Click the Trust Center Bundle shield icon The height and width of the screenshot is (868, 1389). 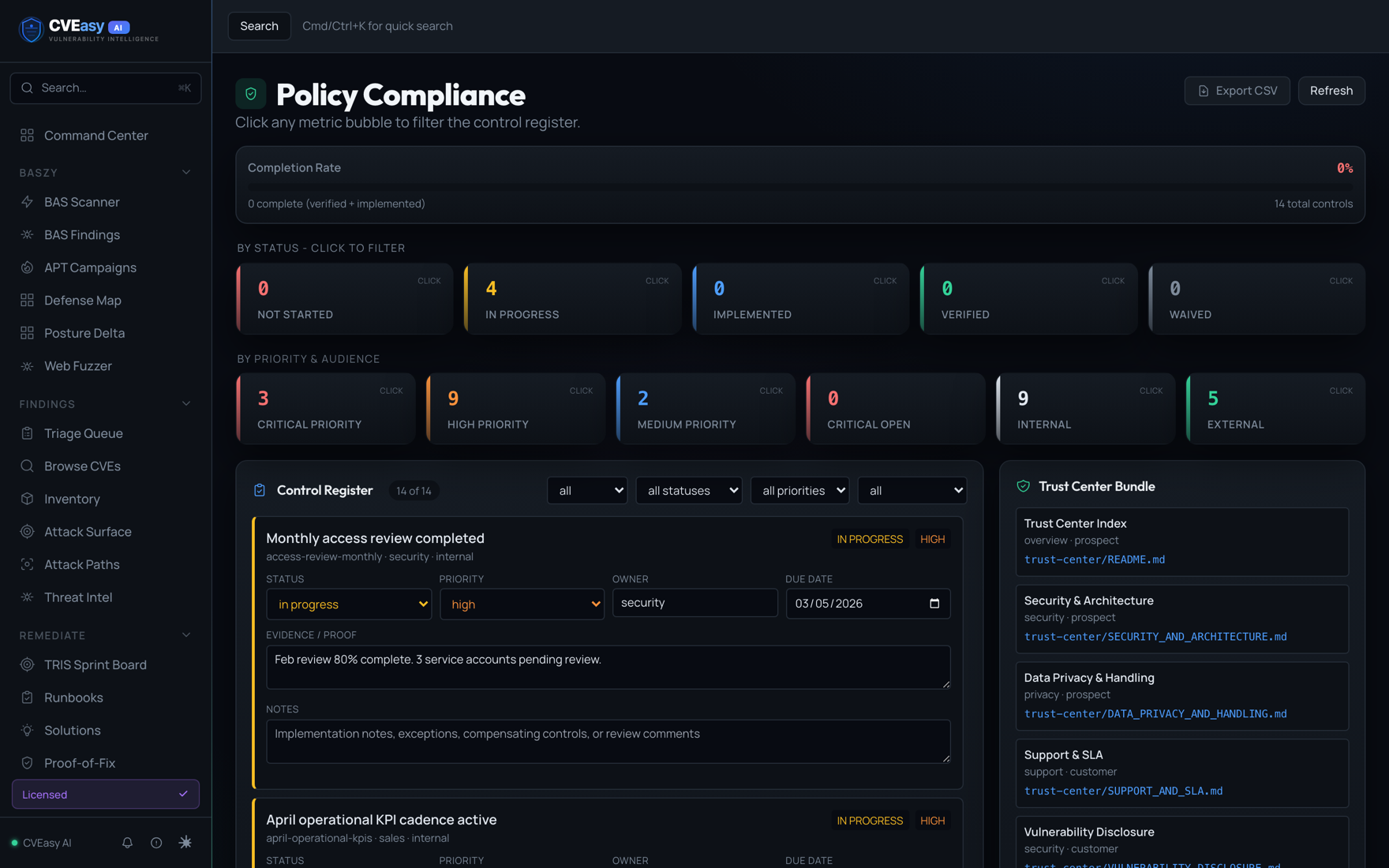pos(1024,486)
